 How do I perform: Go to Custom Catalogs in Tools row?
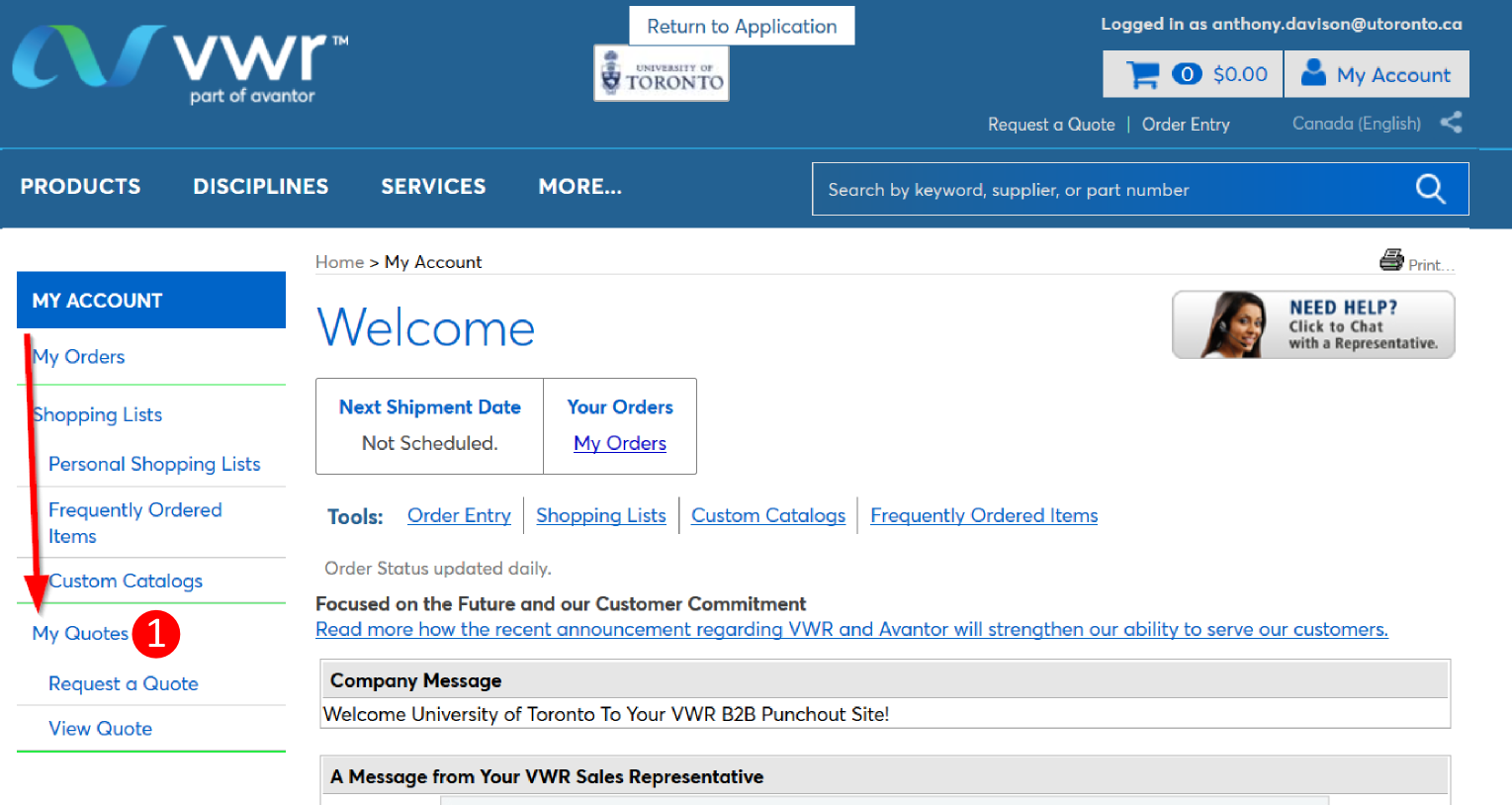767,515
